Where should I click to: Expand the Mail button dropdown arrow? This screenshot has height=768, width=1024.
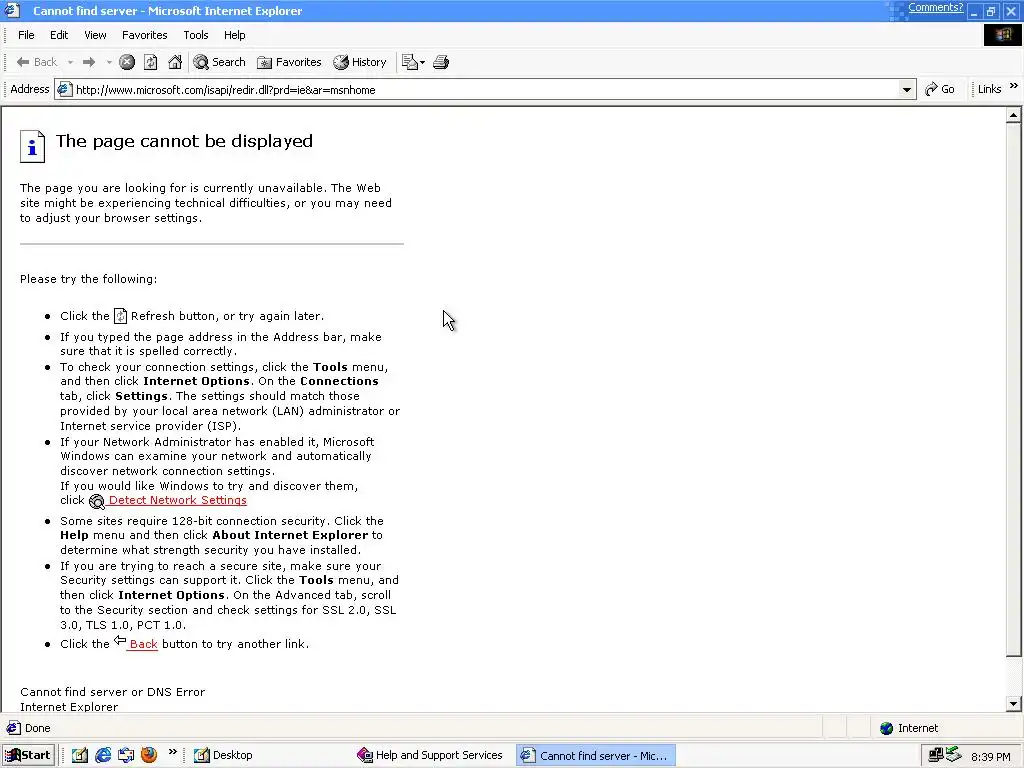[x=423, y=63]
